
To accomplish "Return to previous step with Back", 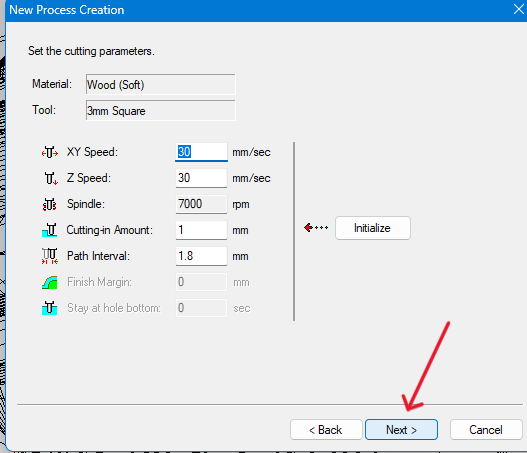I will click(x=326, y=429).
